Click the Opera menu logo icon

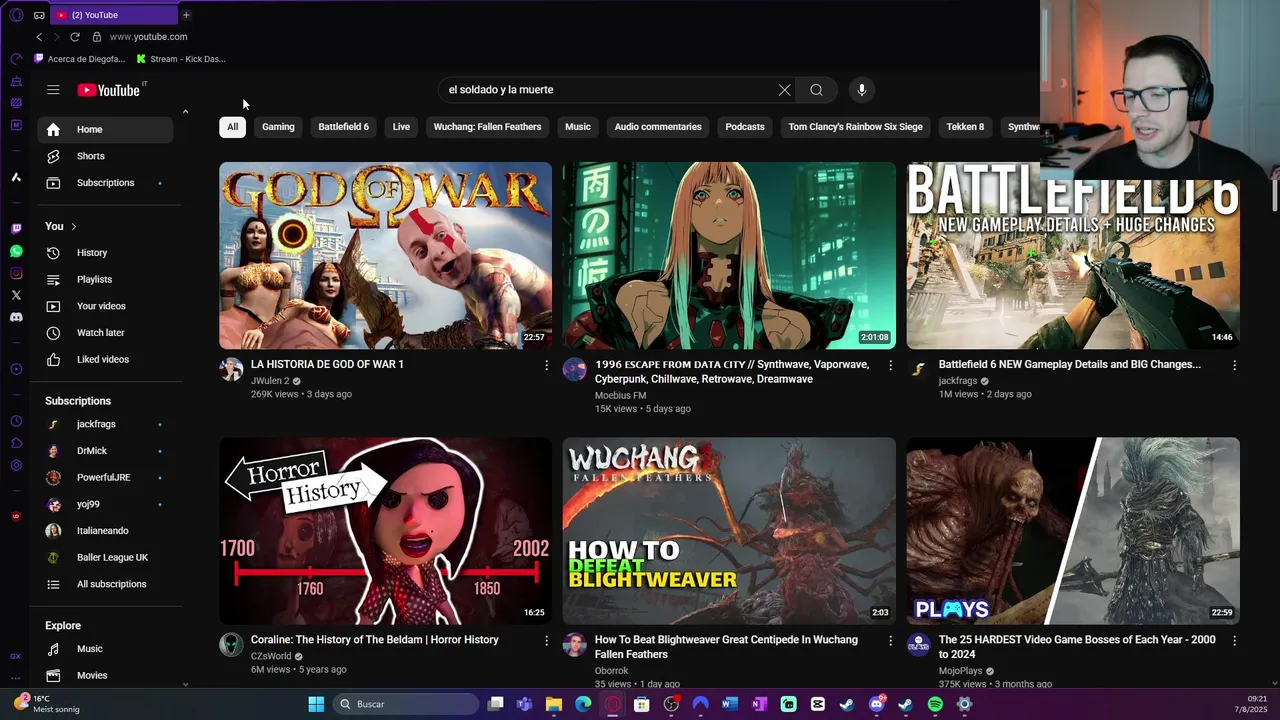16,15
